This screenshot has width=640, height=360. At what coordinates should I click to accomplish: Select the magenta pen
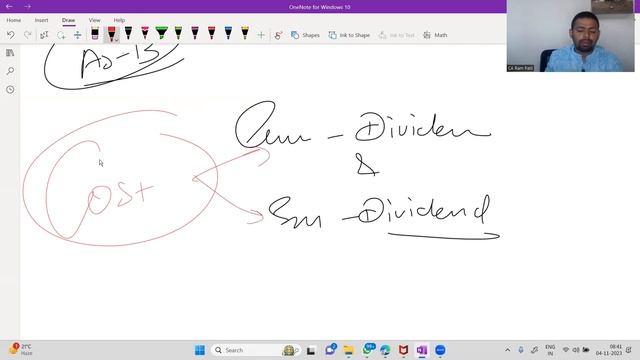tap(195, 33)
